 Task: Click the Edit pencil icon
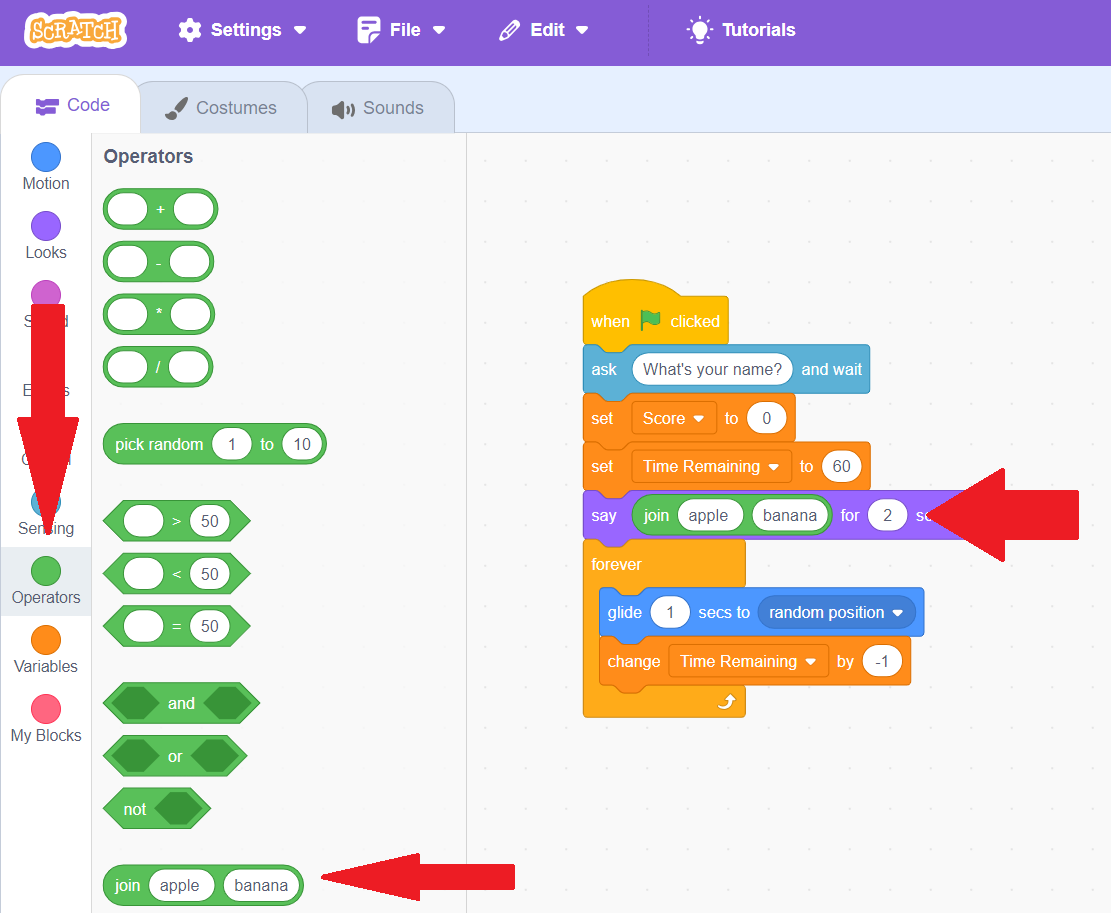pyautogui.click(x=509, y=30)
